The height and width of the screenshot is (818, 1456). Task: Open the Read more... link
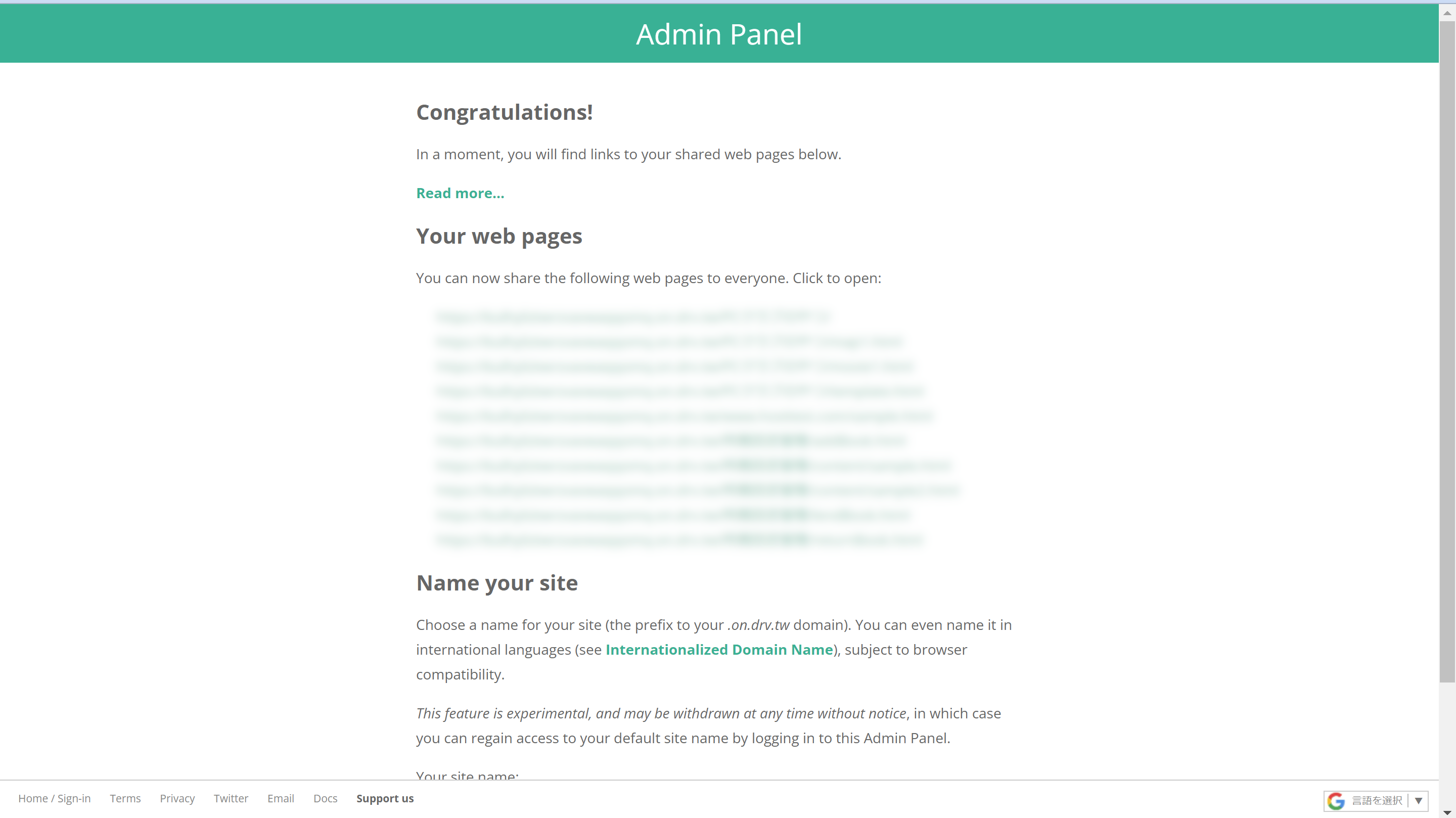(x=460, y=193)
